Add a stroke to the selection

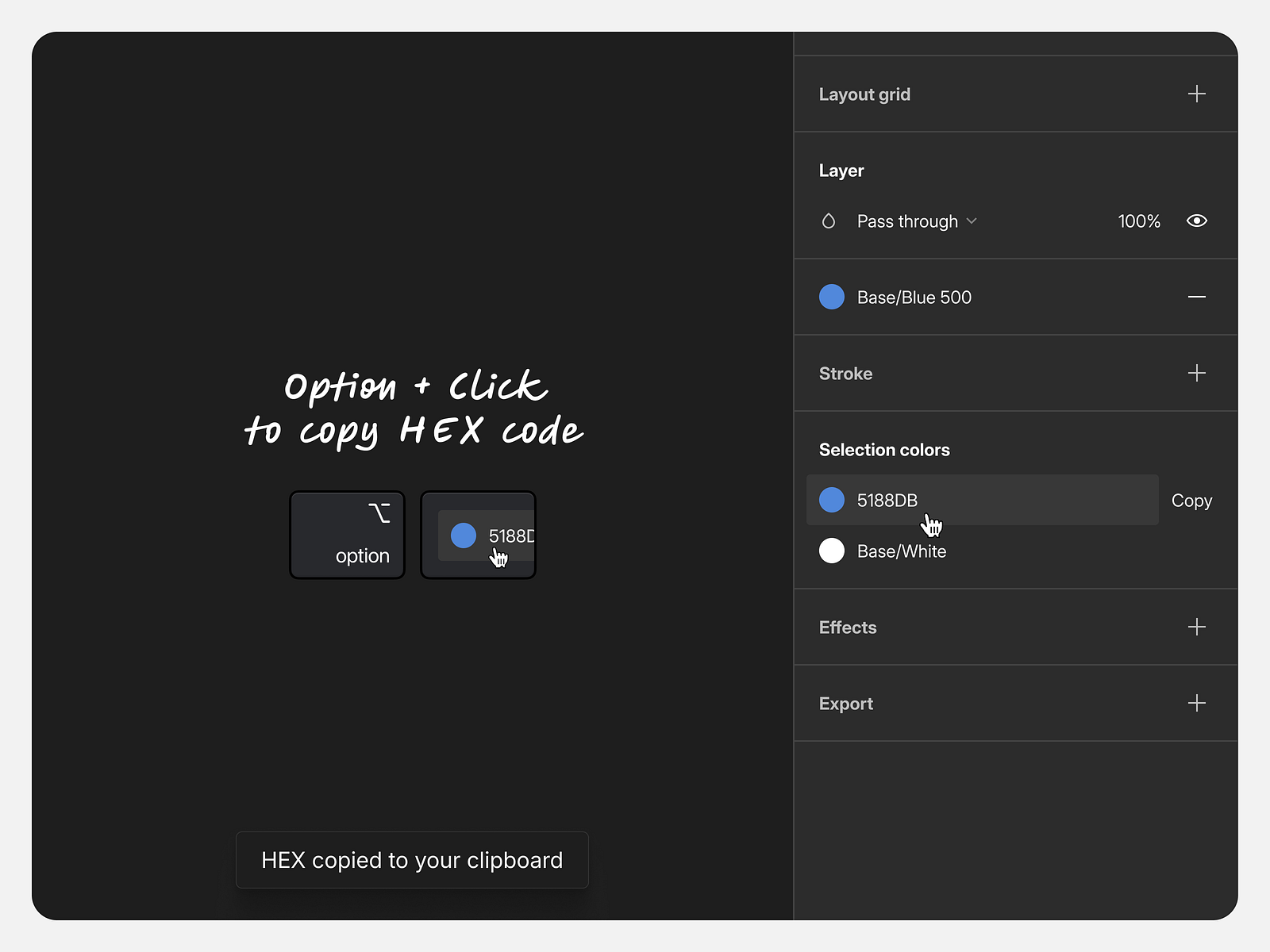[1197, 373]
